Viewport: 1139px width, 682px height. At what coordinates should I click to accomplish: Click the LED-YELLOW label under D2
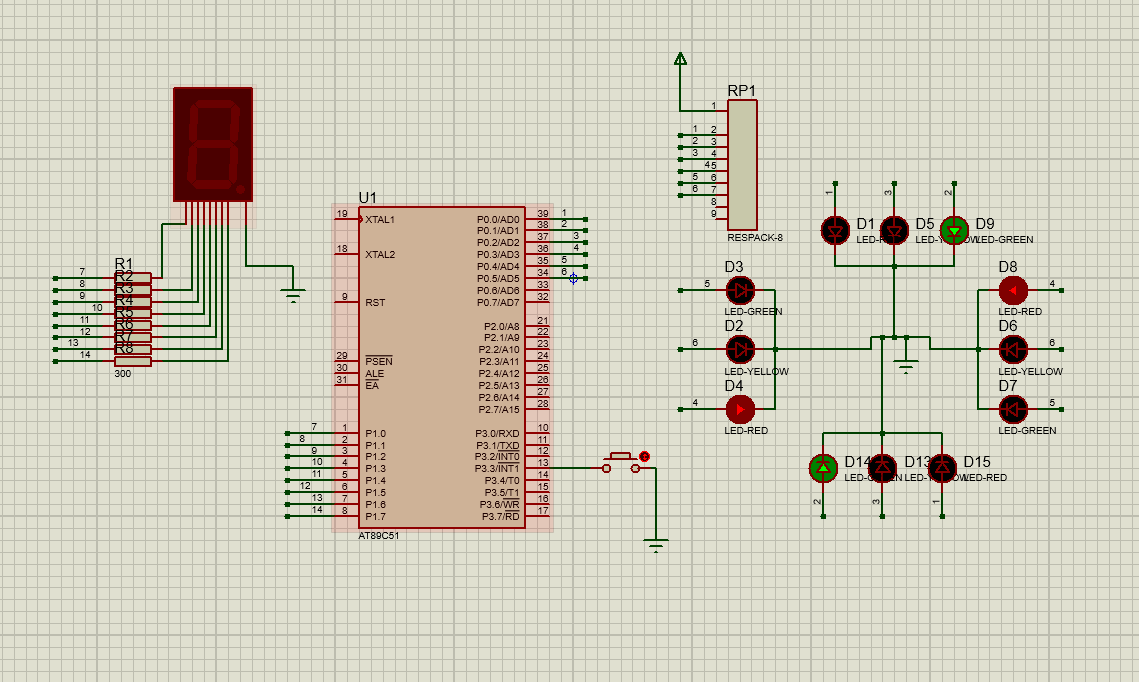756,371
